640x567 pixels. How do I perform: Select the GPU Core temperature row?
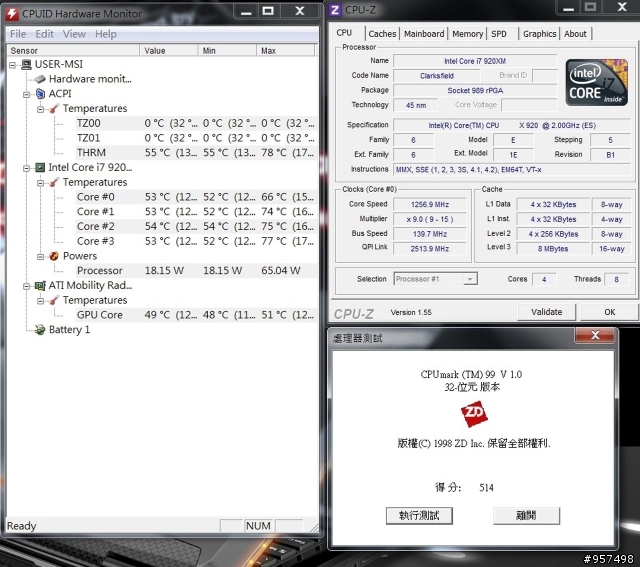click(196, 315)
